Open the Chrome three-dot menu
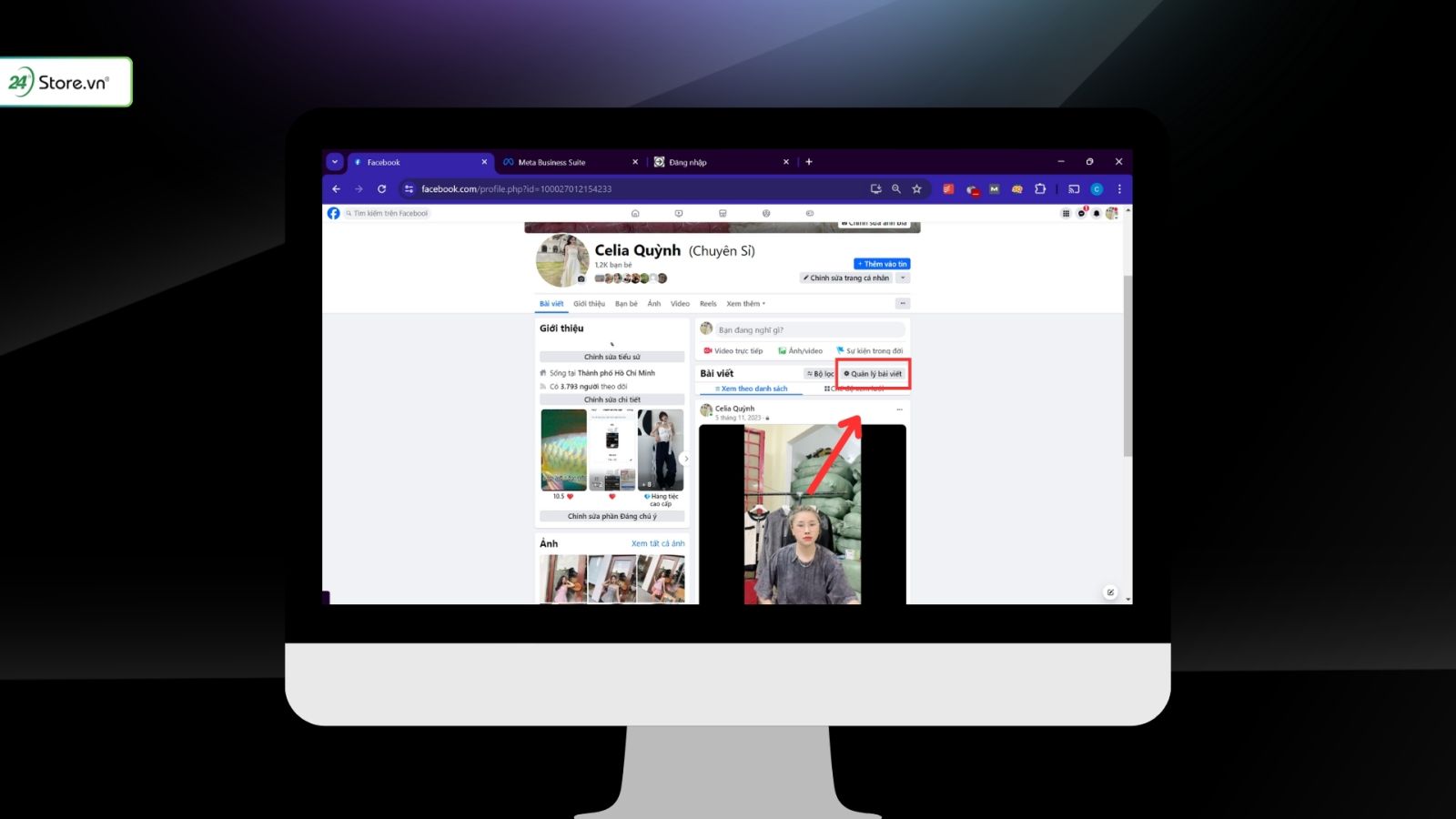 1119,188
